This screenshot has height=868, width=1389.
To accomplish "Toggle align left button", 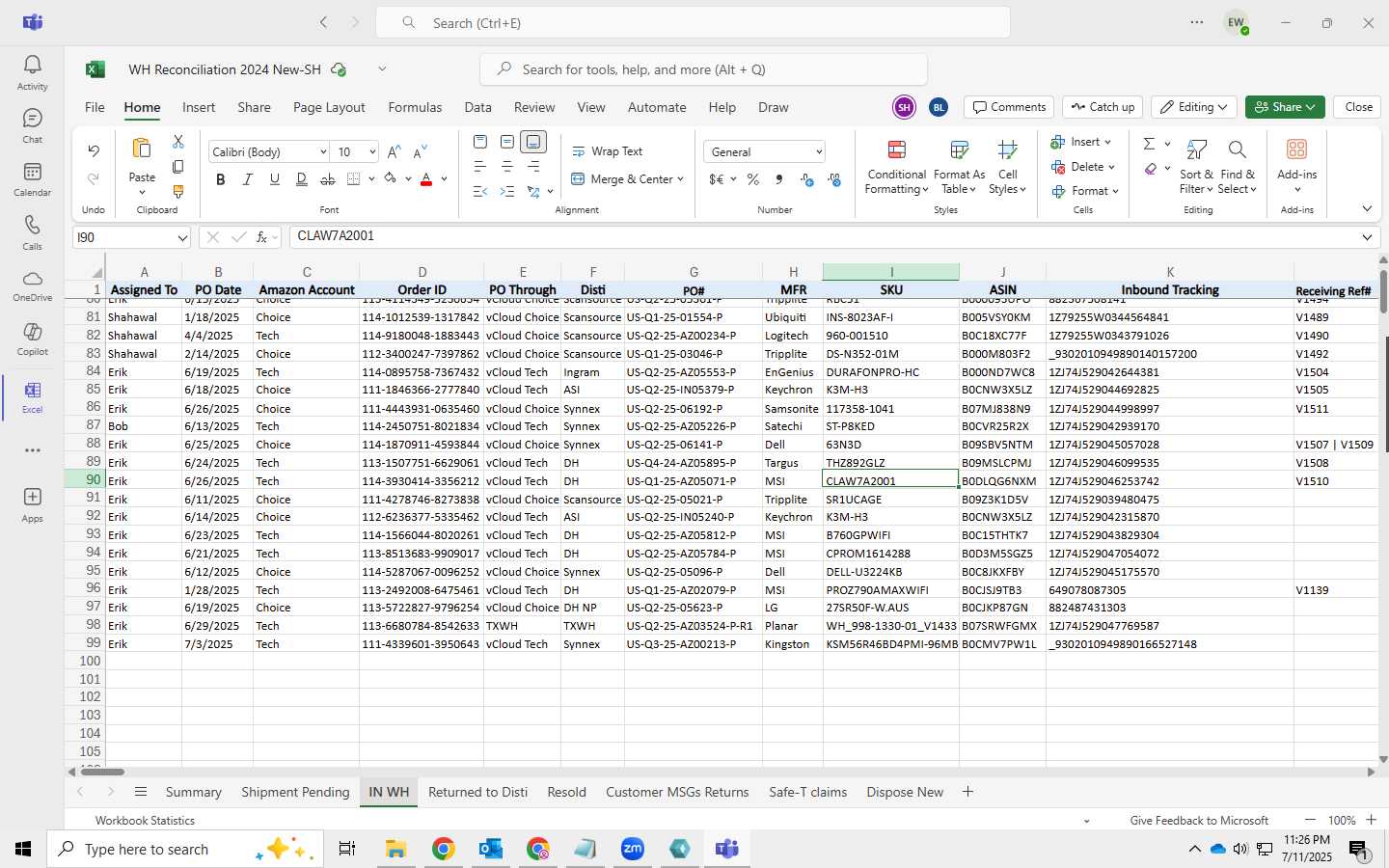I will [480, 167].
